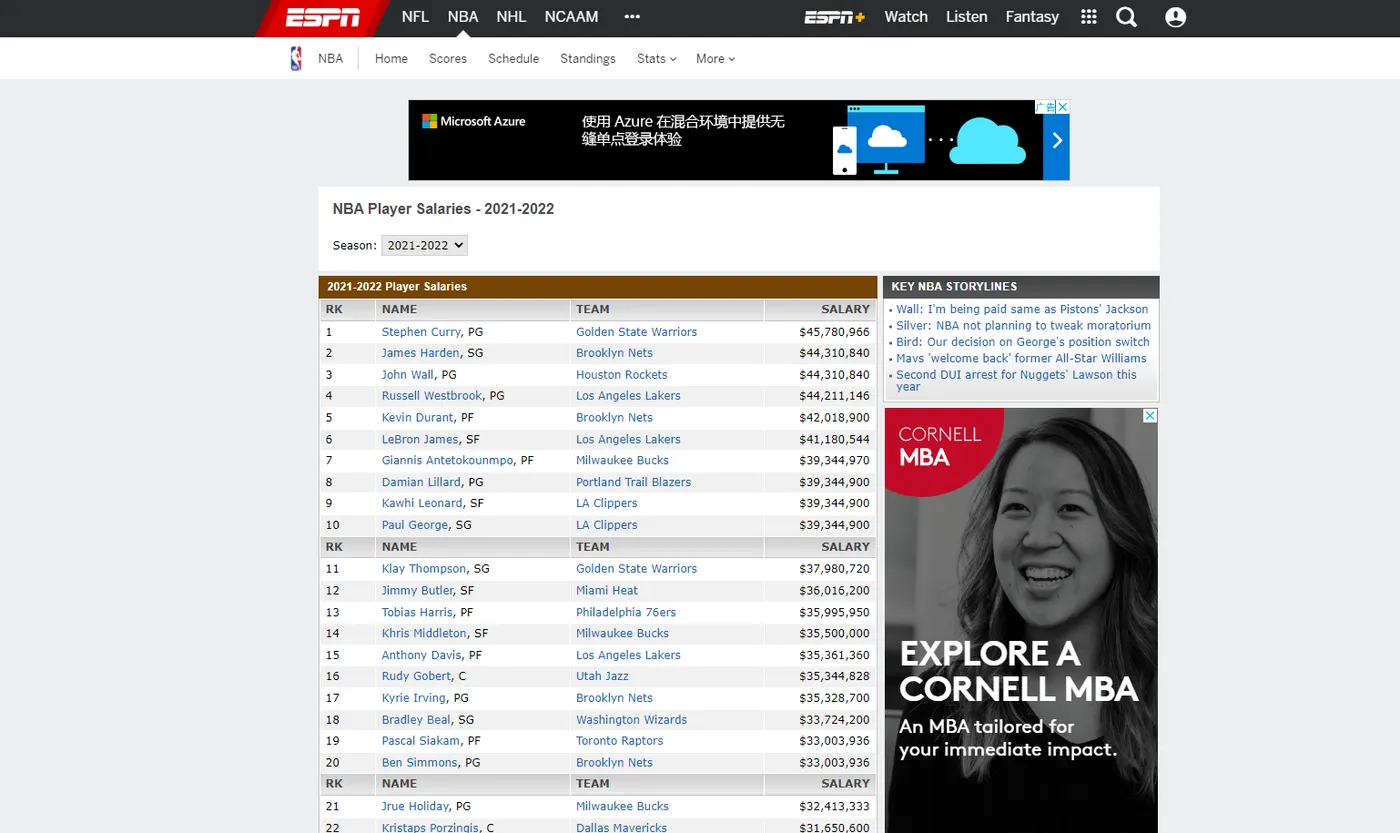
Task: Open Russell Westbrook's player page
Action: (x=432, y=396)
